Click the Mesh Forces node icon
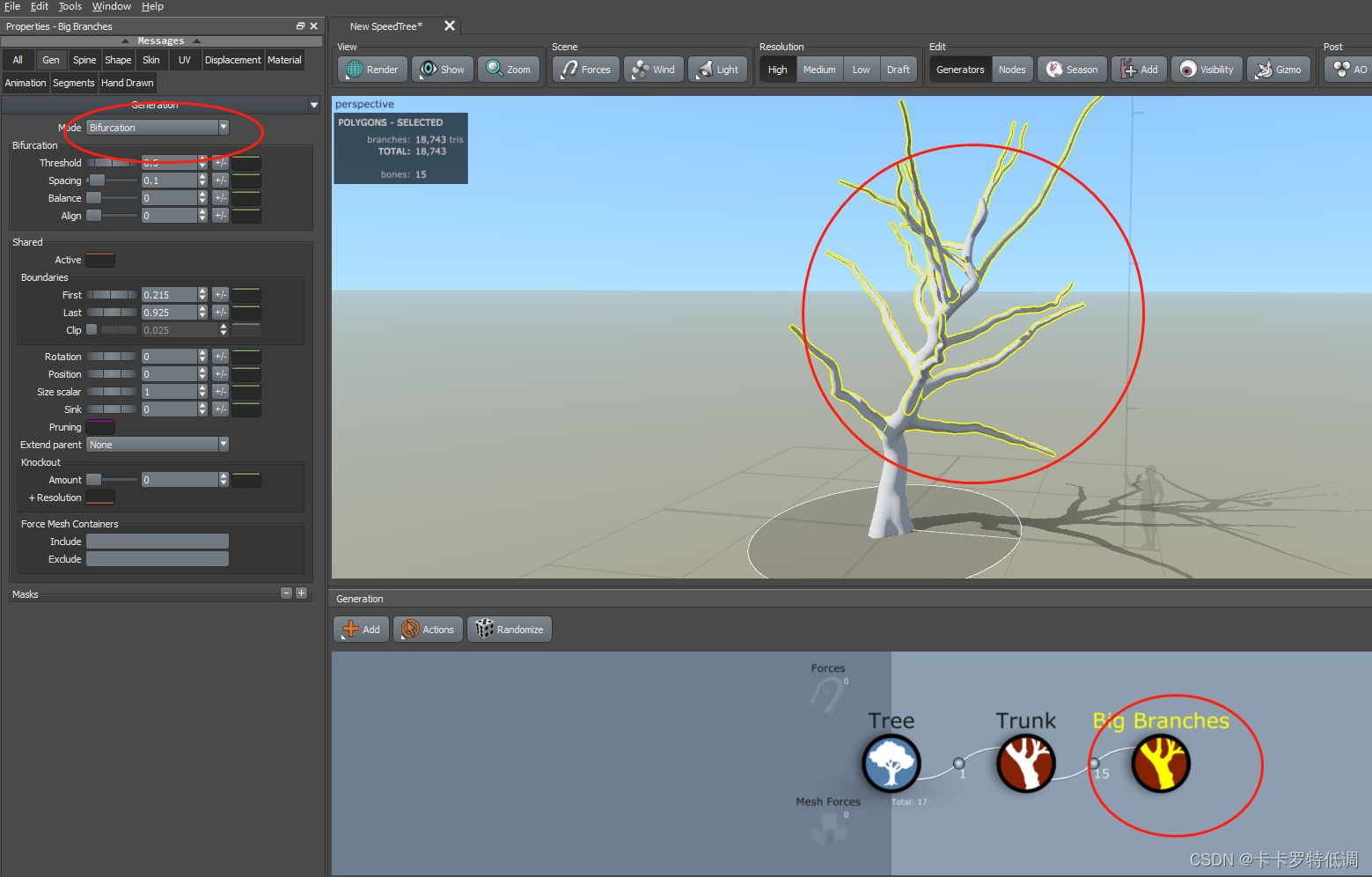 pos(828,827)
